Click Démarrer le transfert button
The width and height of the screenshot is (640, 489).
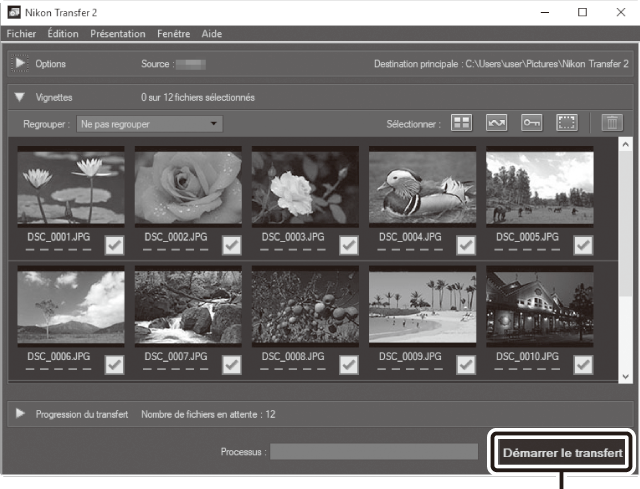click(562, 453)
